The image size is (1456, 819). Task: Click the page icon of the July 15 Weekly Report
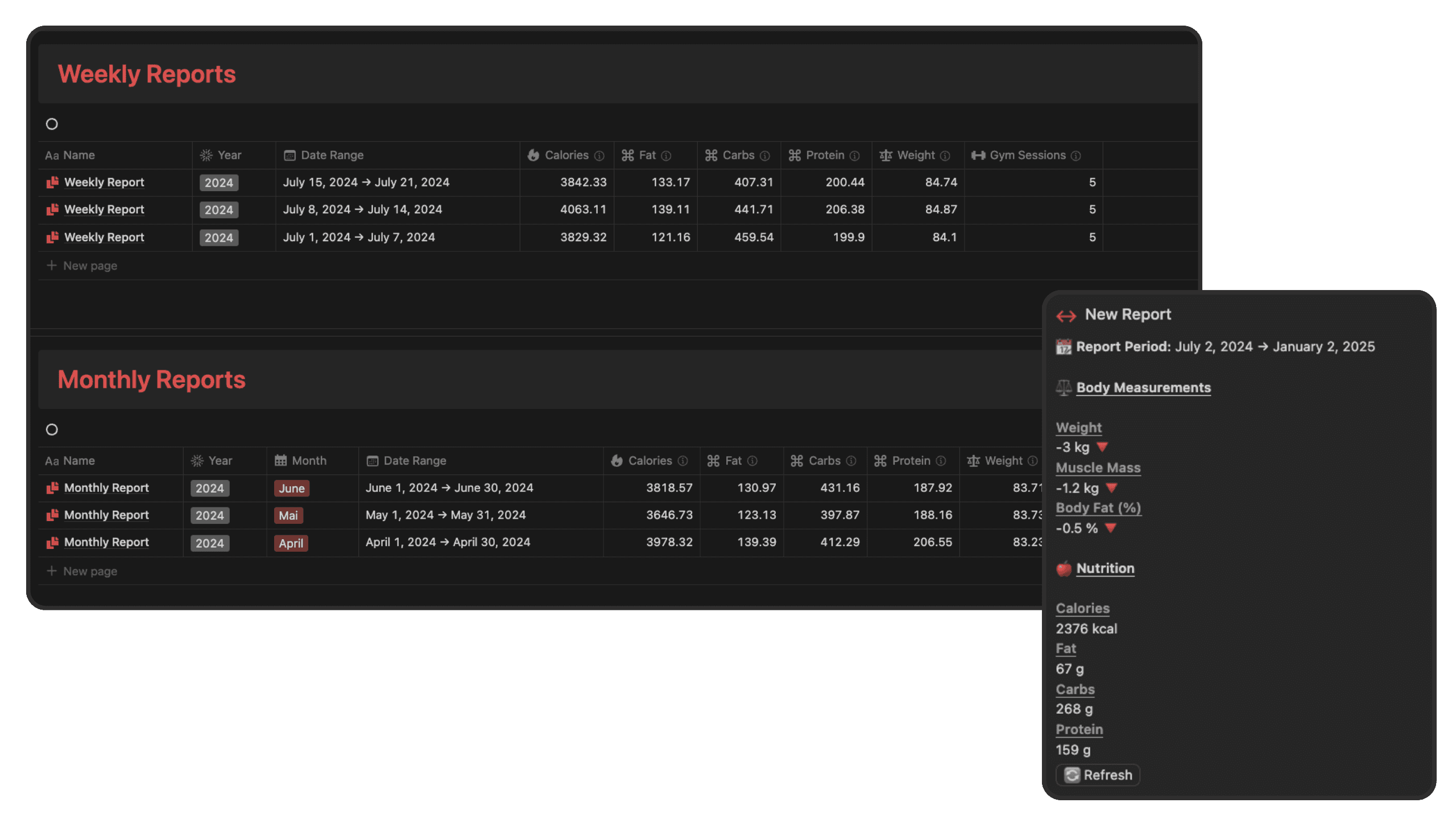pos(52,183)
